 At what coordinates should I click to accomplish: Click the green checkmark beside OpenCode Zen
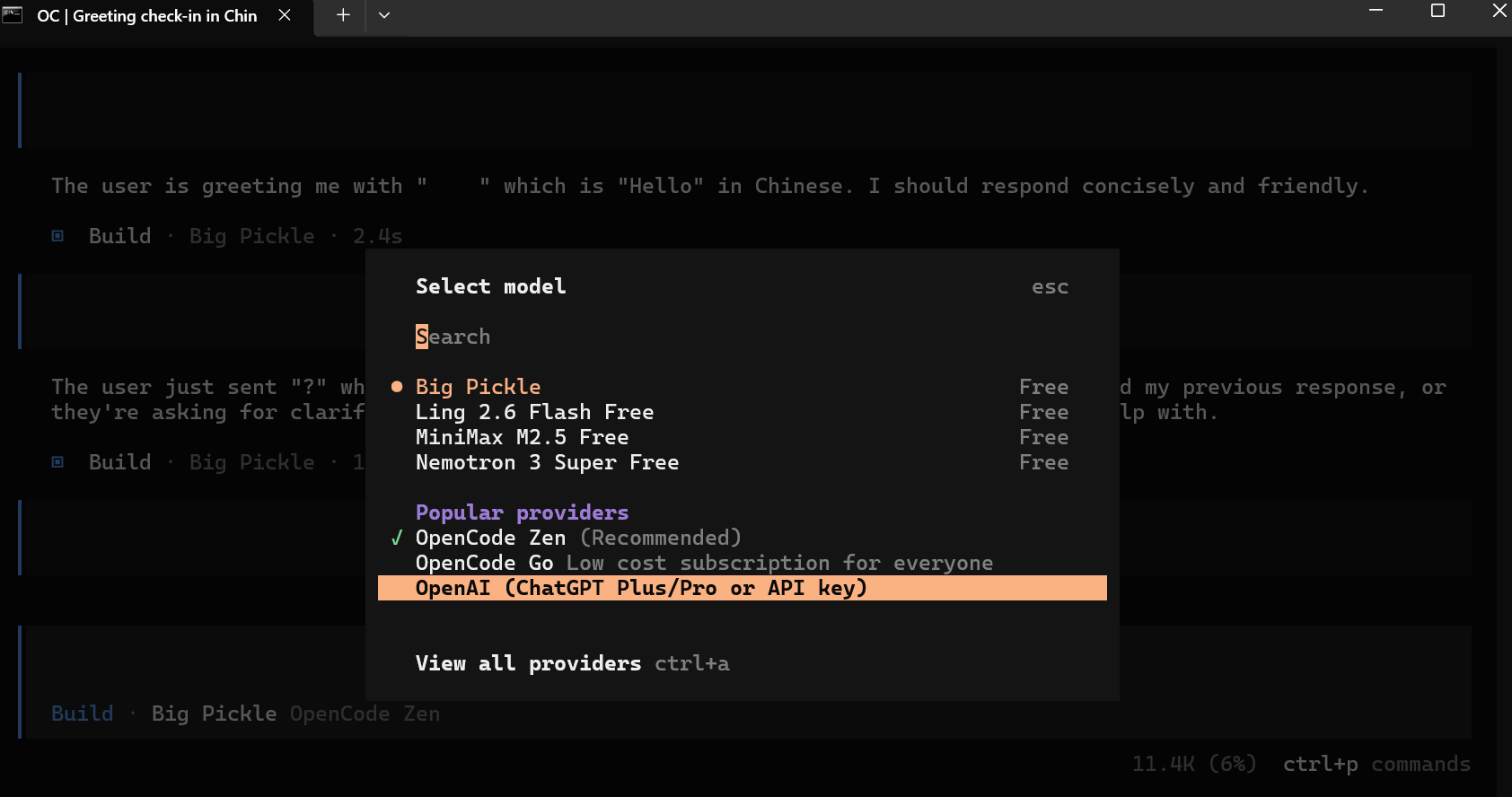397,538
